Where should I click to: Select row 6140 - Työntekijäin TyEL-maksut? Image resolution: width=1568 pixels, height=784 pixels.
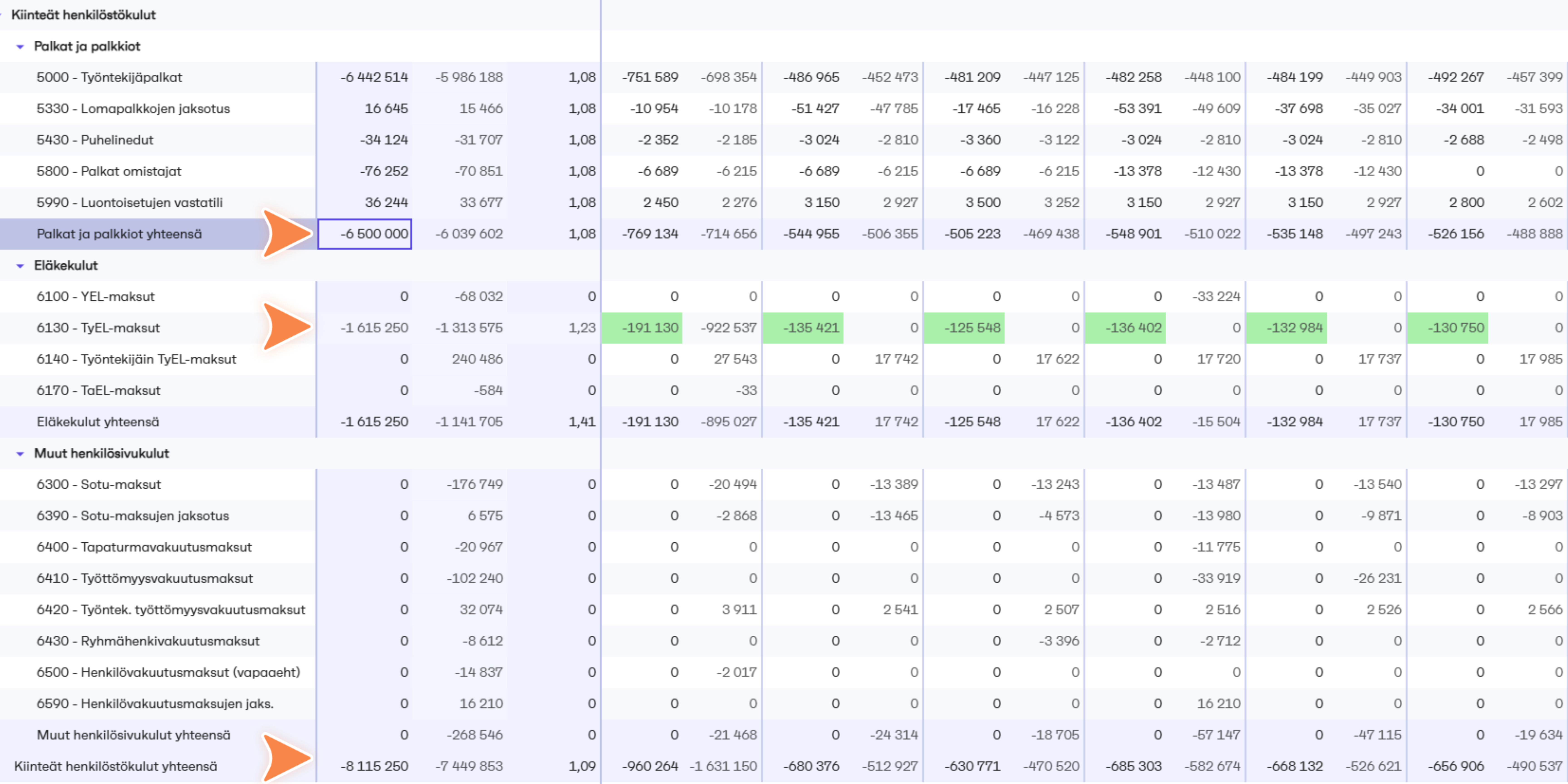click(x=784, y=359)
